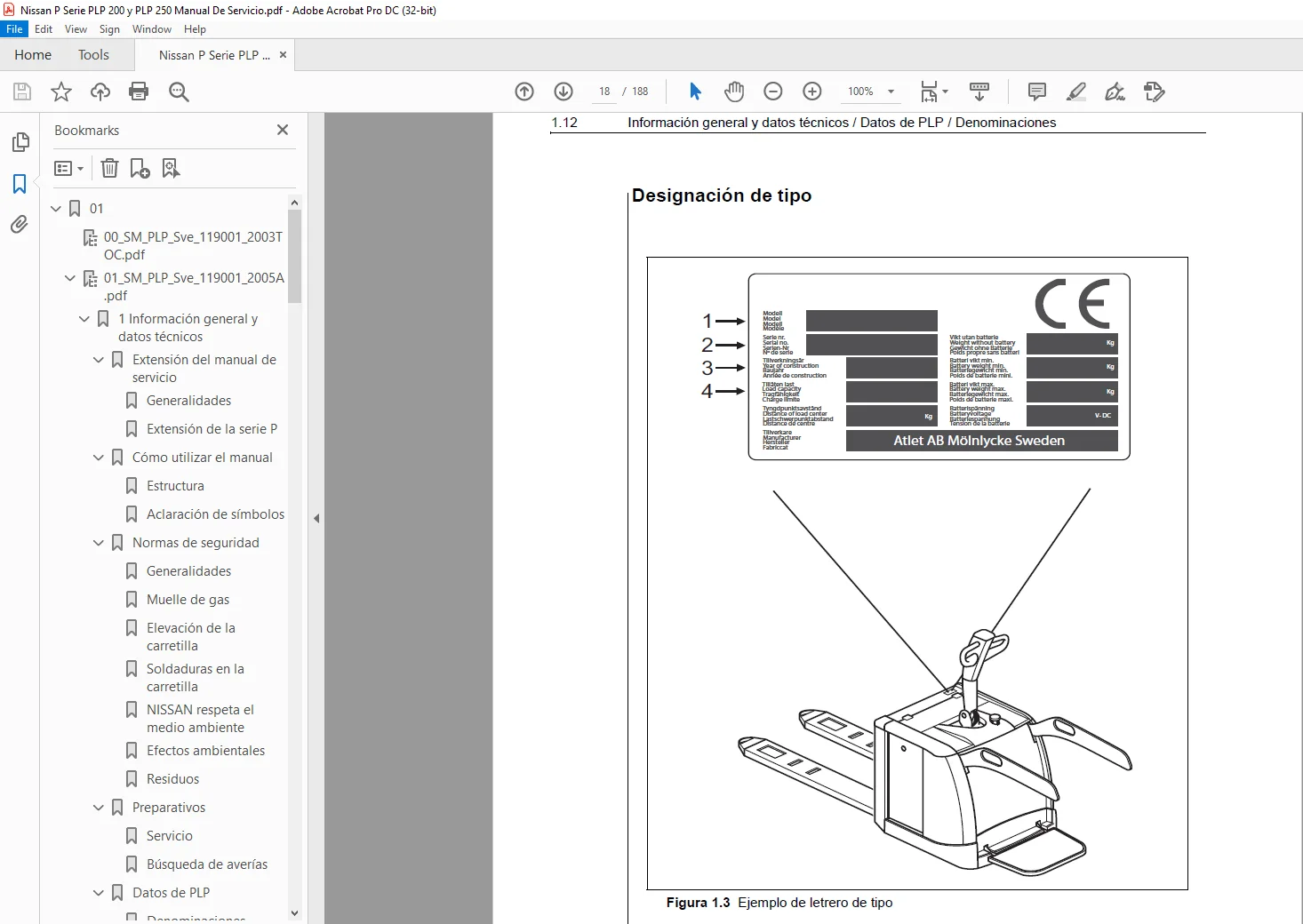Viewport: 1303px width, 924px height.
Task: Add the document to starred favorites
Action: [x=61, y=92]
